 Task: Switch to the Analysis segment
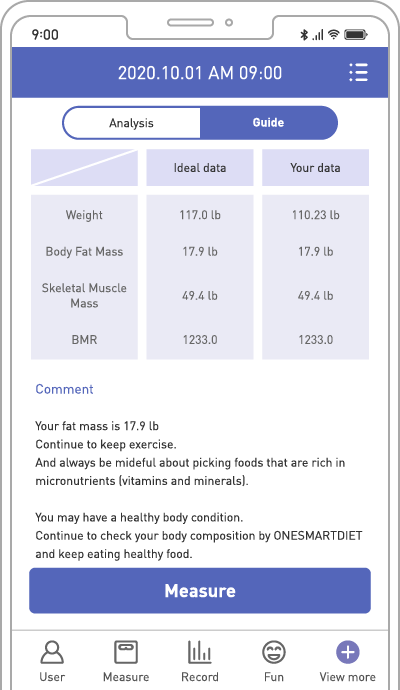point(131,123)
